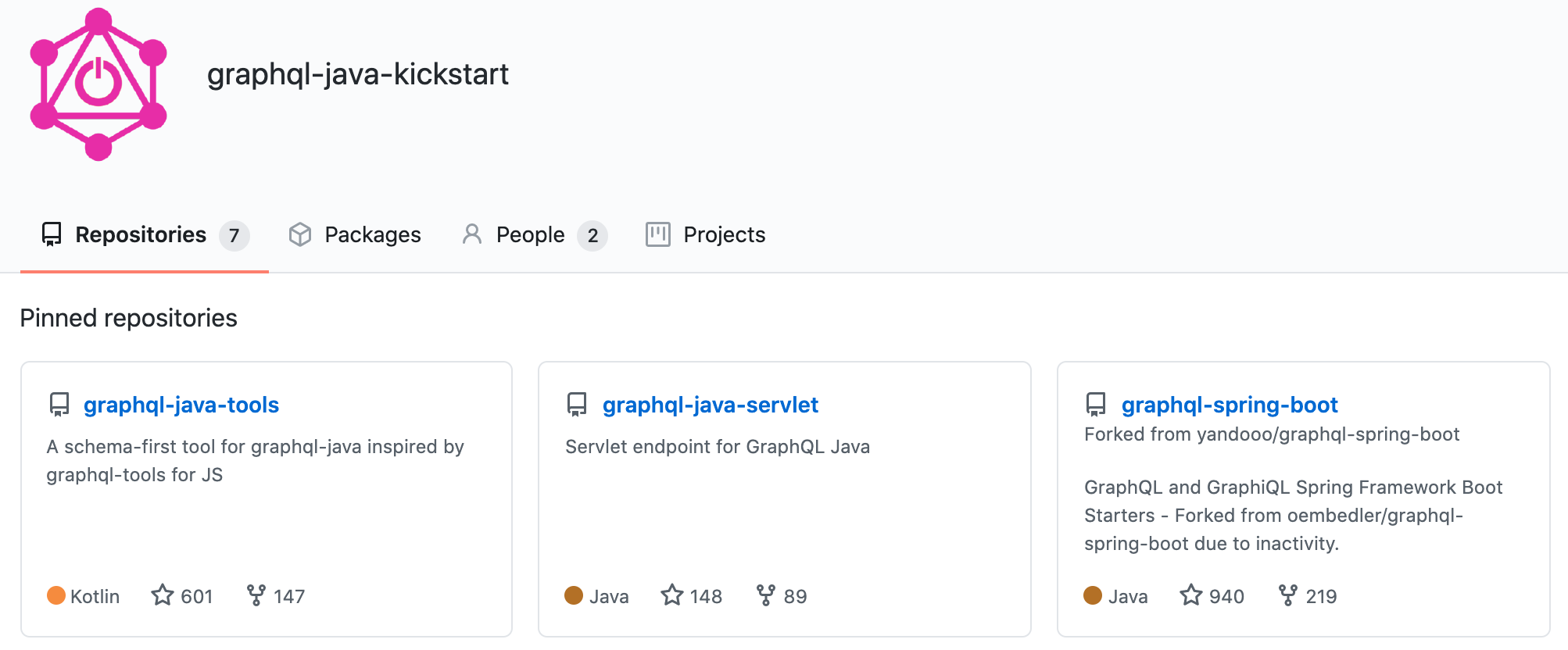Click repo icon beside graphql-spring-boot

(1096, 405)
